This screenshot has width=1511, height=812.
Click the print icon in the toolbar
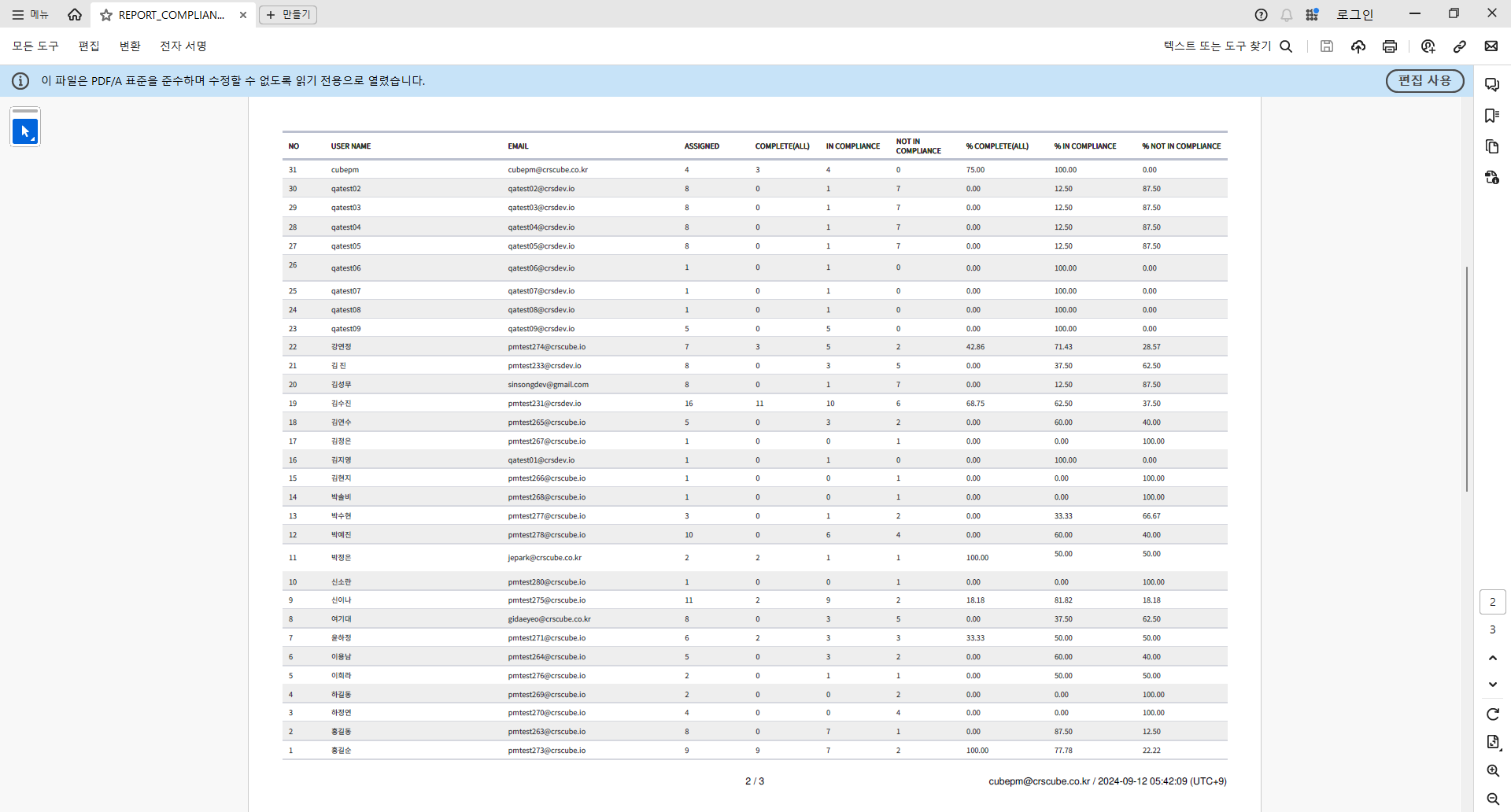1390,46
